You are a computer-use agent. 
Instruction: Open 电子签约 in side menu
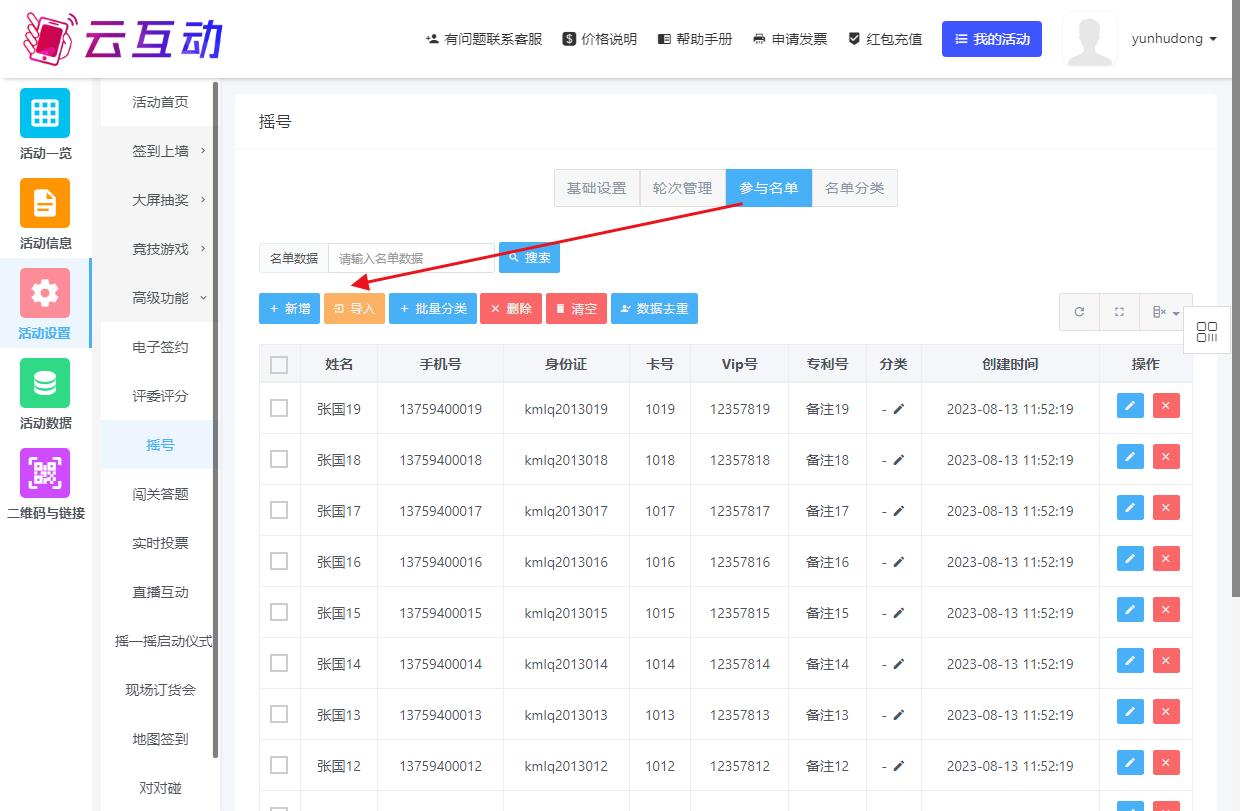(160, 347)
